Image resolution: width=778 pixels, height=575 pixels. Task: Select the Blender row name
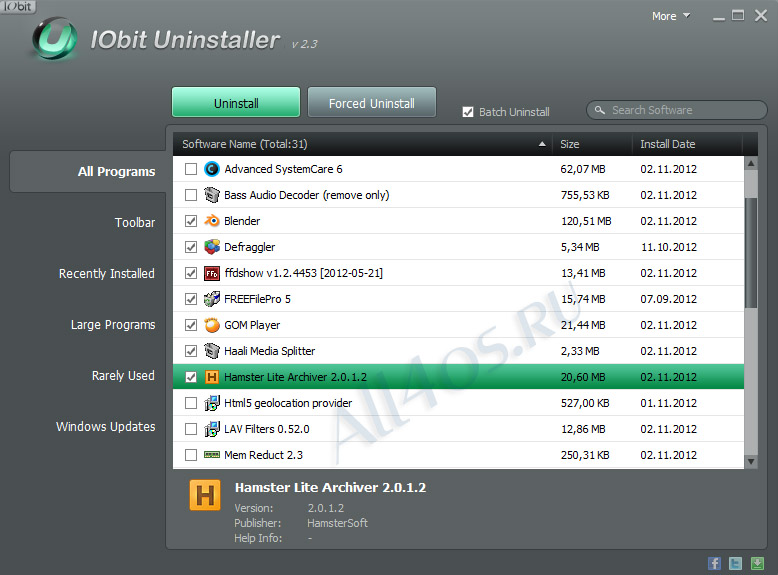coord(242,221)
